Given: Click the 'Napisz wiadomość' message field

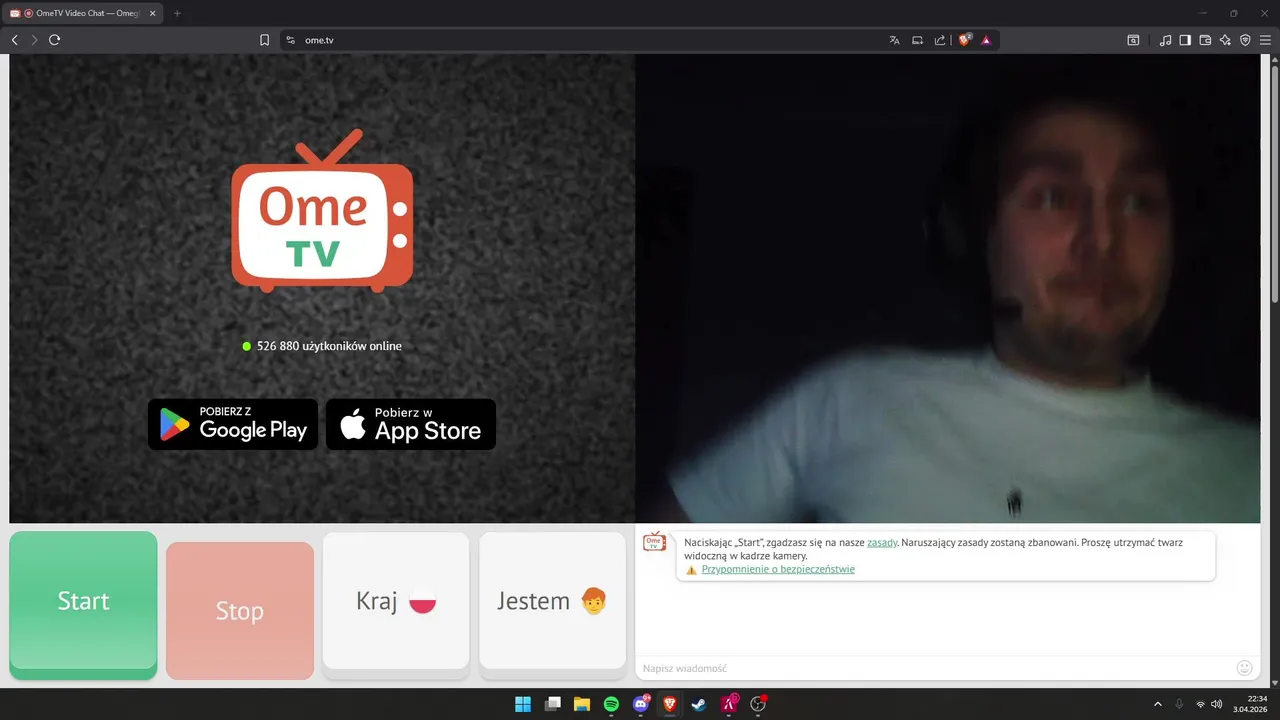Looking at the screenshot, I should click(935, 668).
